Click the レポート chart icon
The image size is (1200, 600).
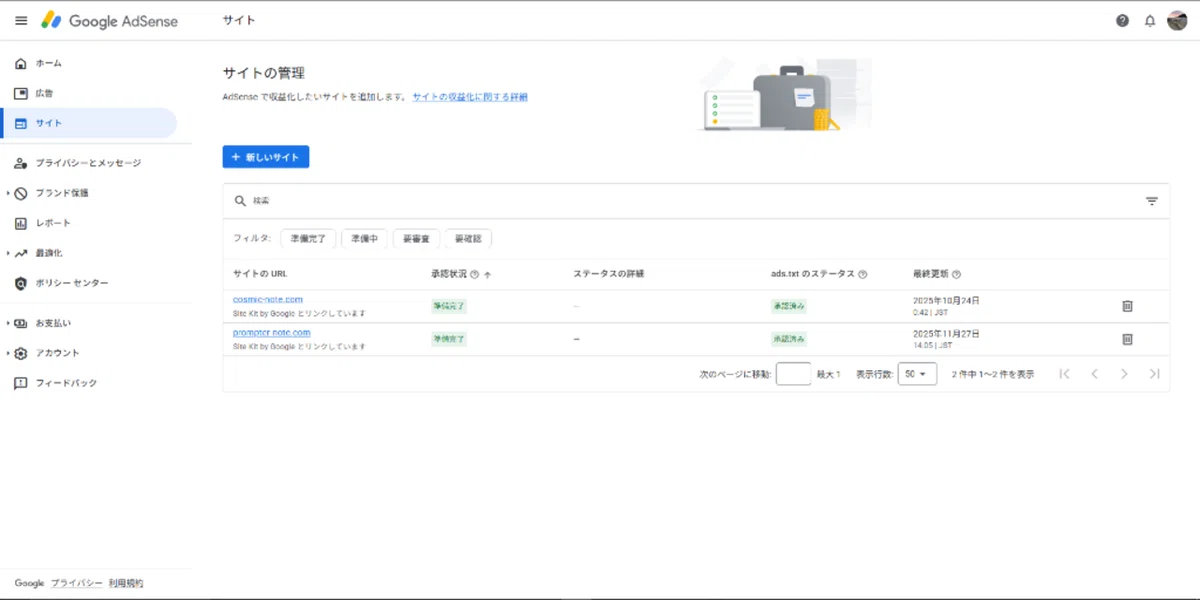tap(21, 223)
